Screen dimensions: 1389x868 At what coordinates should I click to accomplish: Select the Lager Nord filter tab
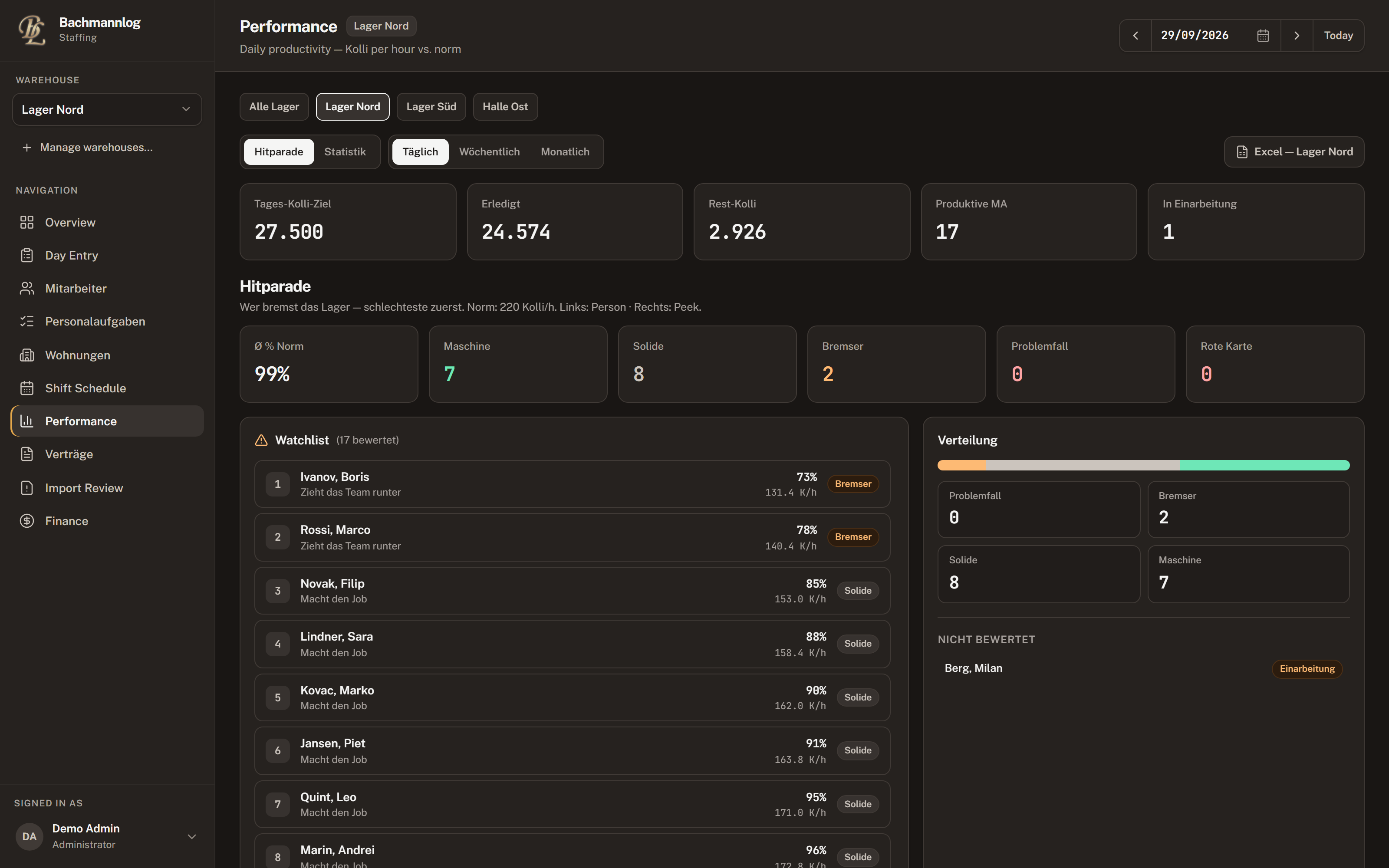point(352,107)
